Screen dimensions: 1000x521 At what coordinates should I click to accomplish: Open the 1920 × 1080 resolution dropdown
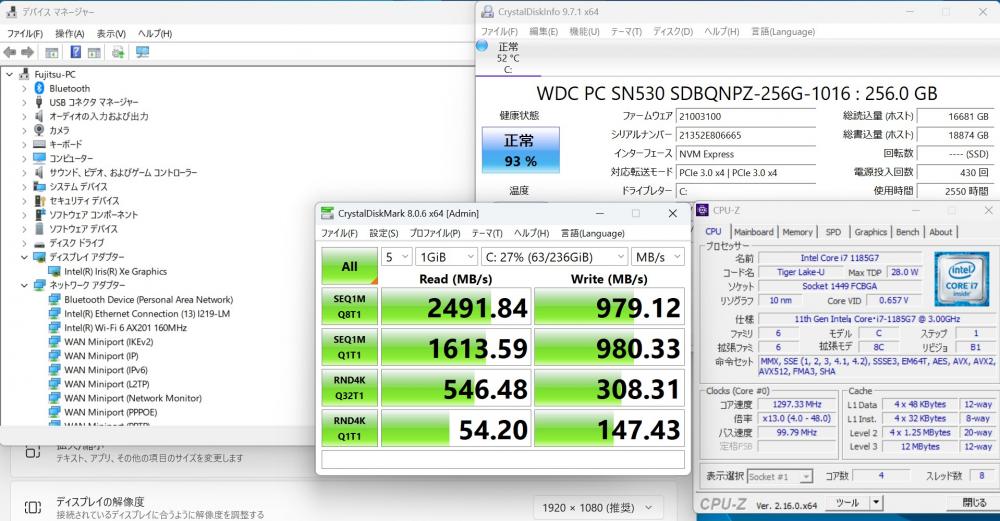click(x=596, y=508)
